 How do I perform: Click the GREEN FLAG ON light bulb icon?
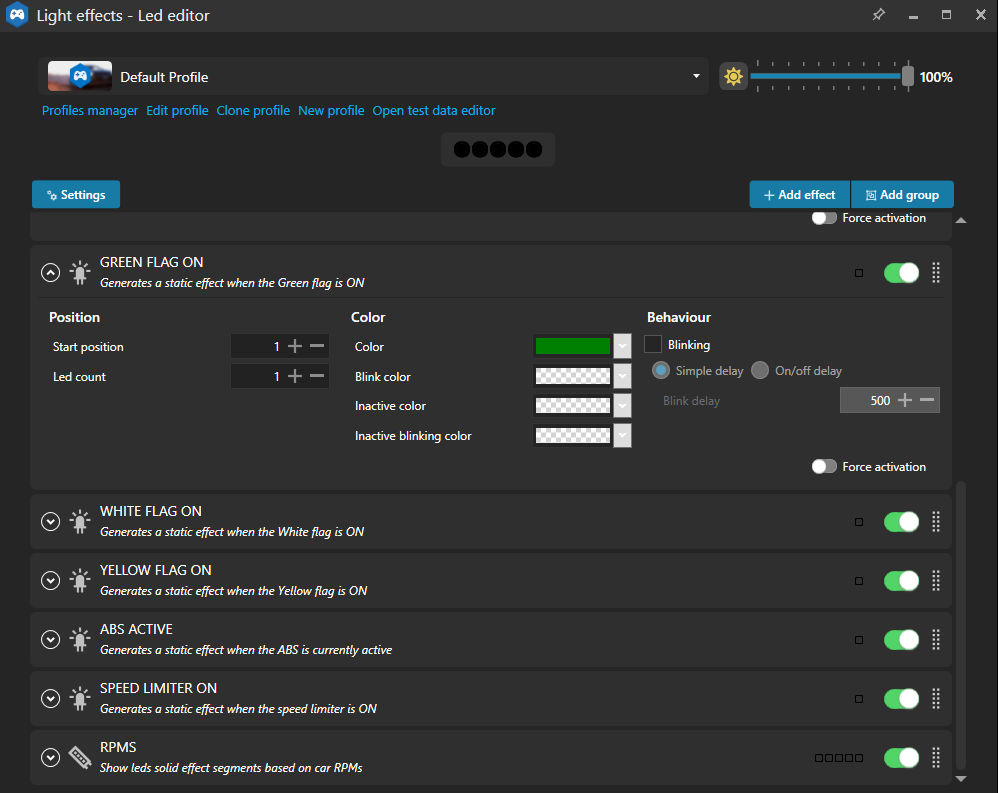point(79,272)
